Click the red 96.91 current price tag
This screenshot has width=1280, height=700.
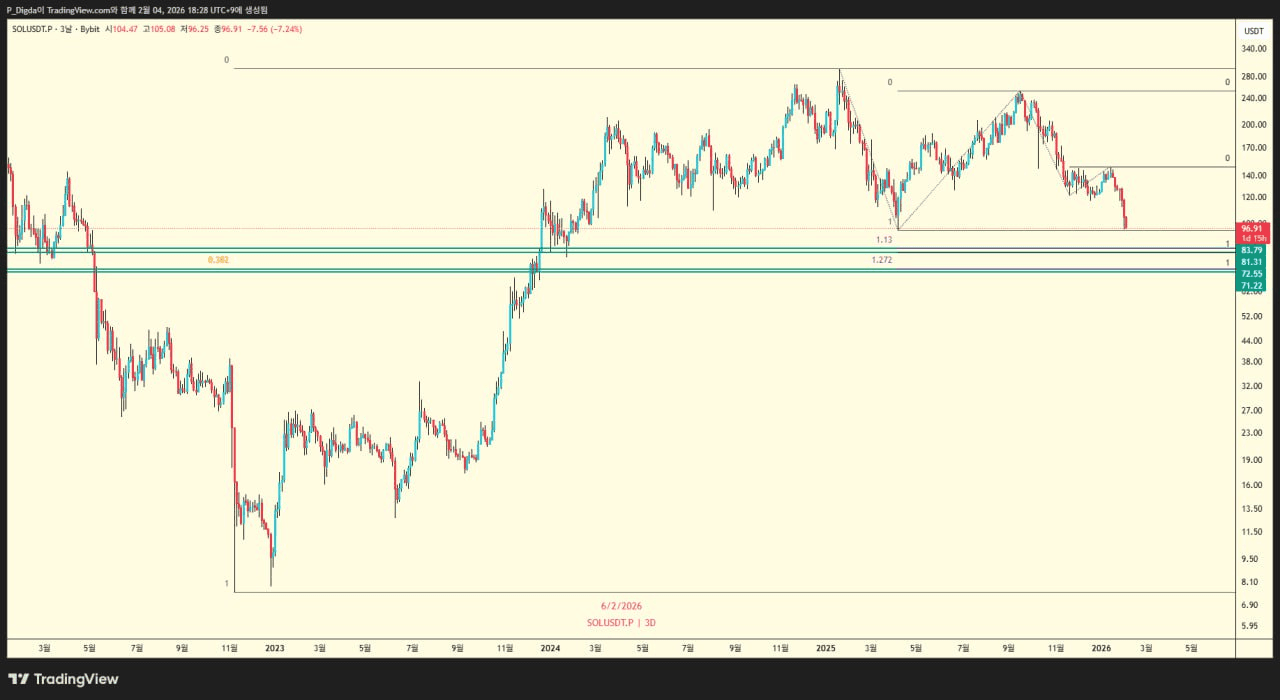pyautogui.click(x=1253, y=228)
